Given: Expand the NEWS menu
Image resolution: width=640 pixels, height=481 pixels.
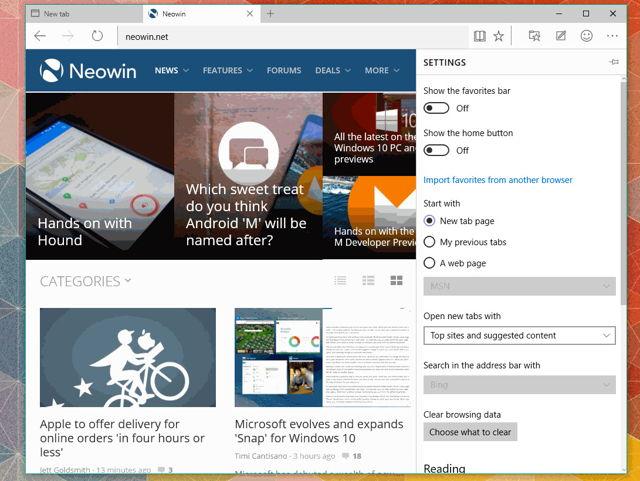Looking at the screenshot, I should (171, 70).
